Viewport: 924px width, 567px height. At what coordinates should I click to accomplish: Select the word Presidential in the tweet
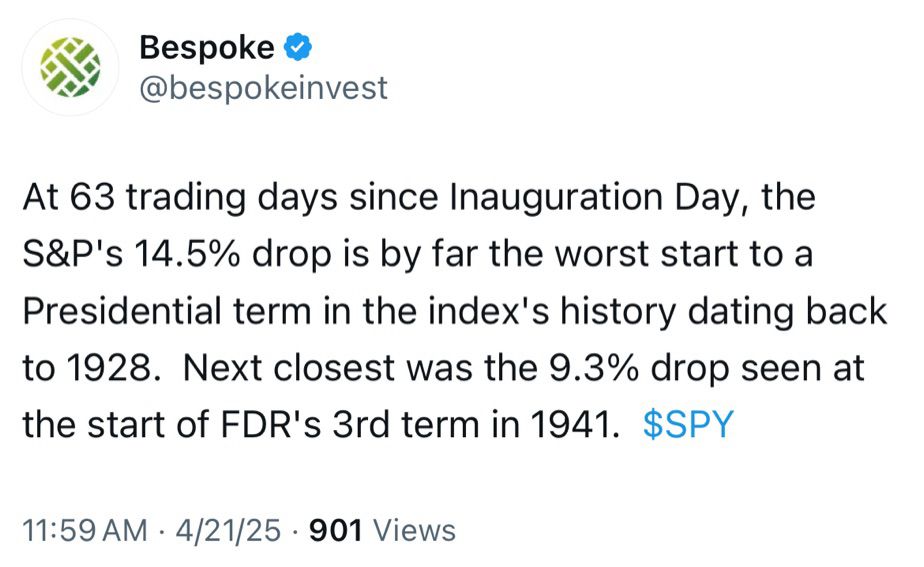121,311
